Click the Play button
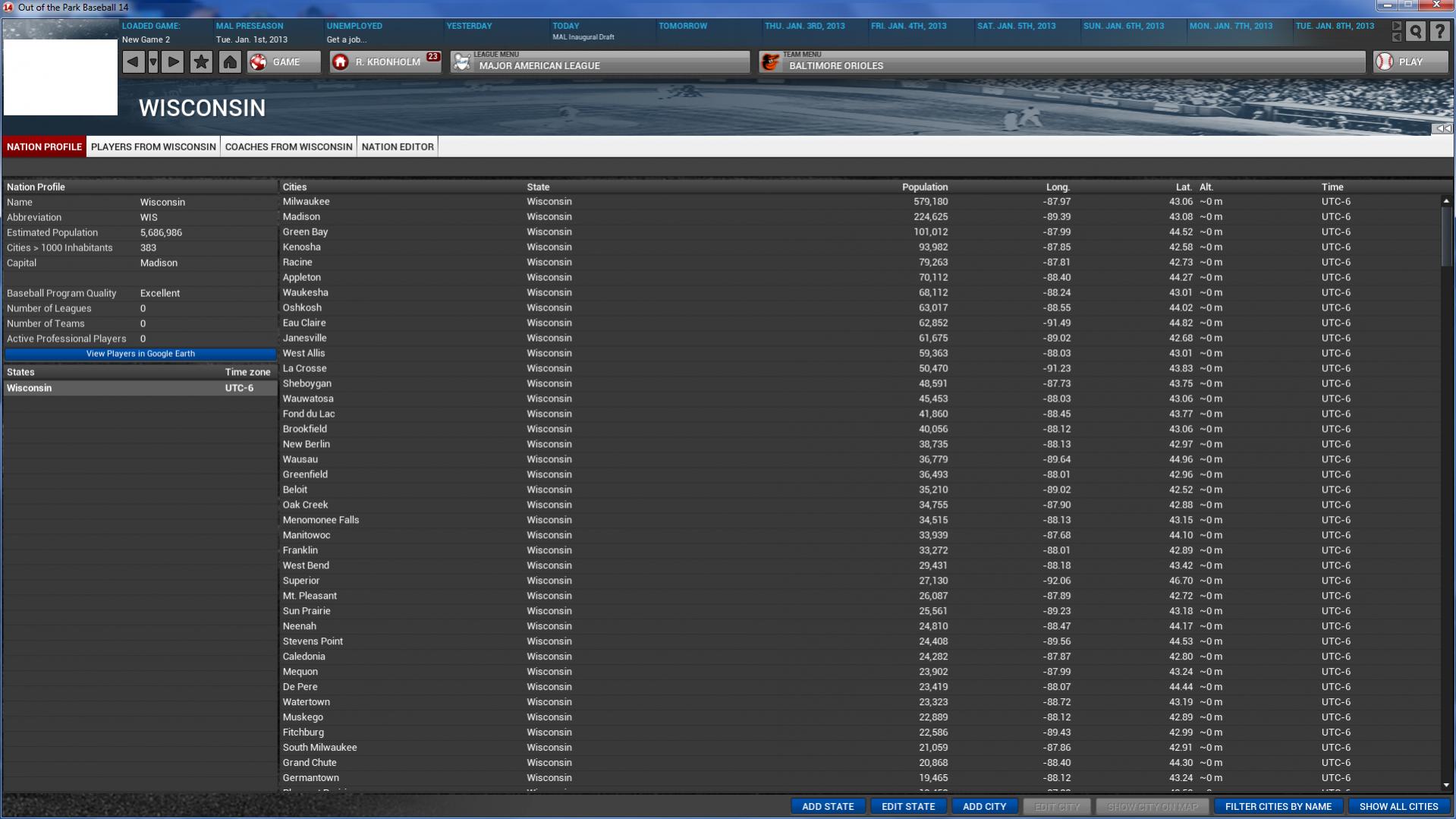Viewport: 1456px width, 819px height. click(x=1410, y=62)
